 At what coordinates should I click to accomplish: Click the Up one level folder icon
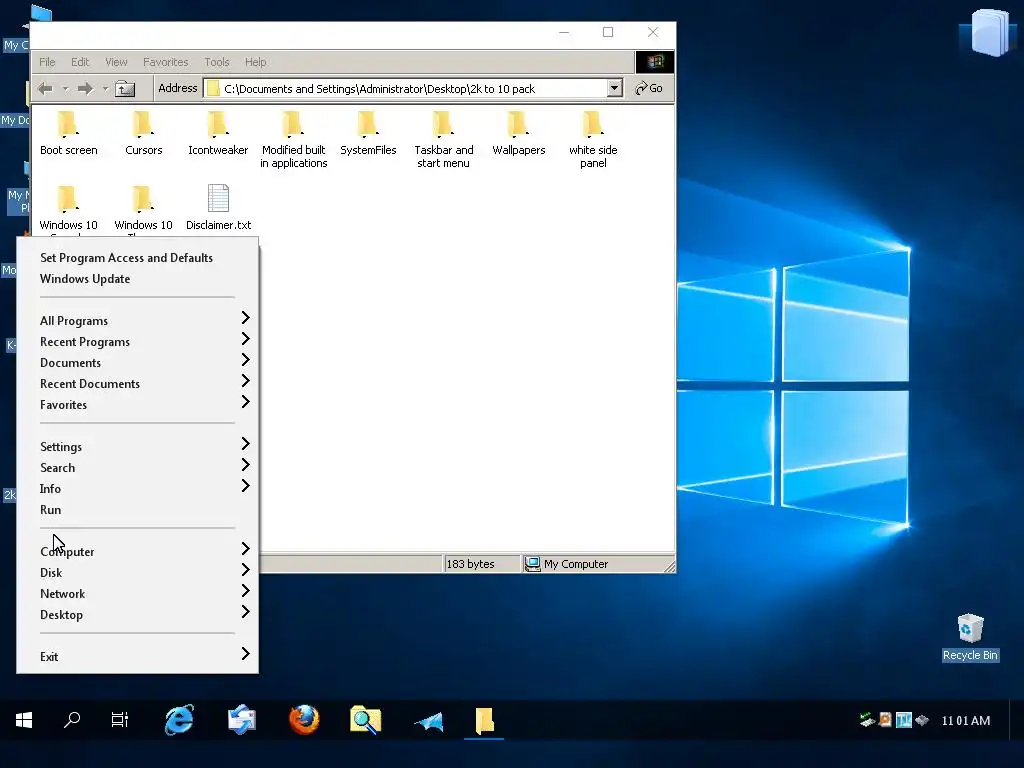coord(125,88)
